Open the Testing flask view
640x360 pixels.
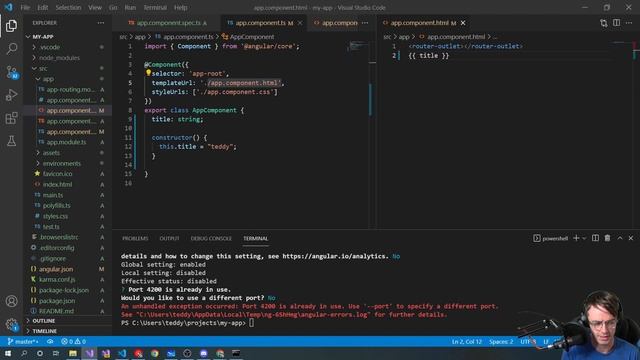tap(11, 141)
